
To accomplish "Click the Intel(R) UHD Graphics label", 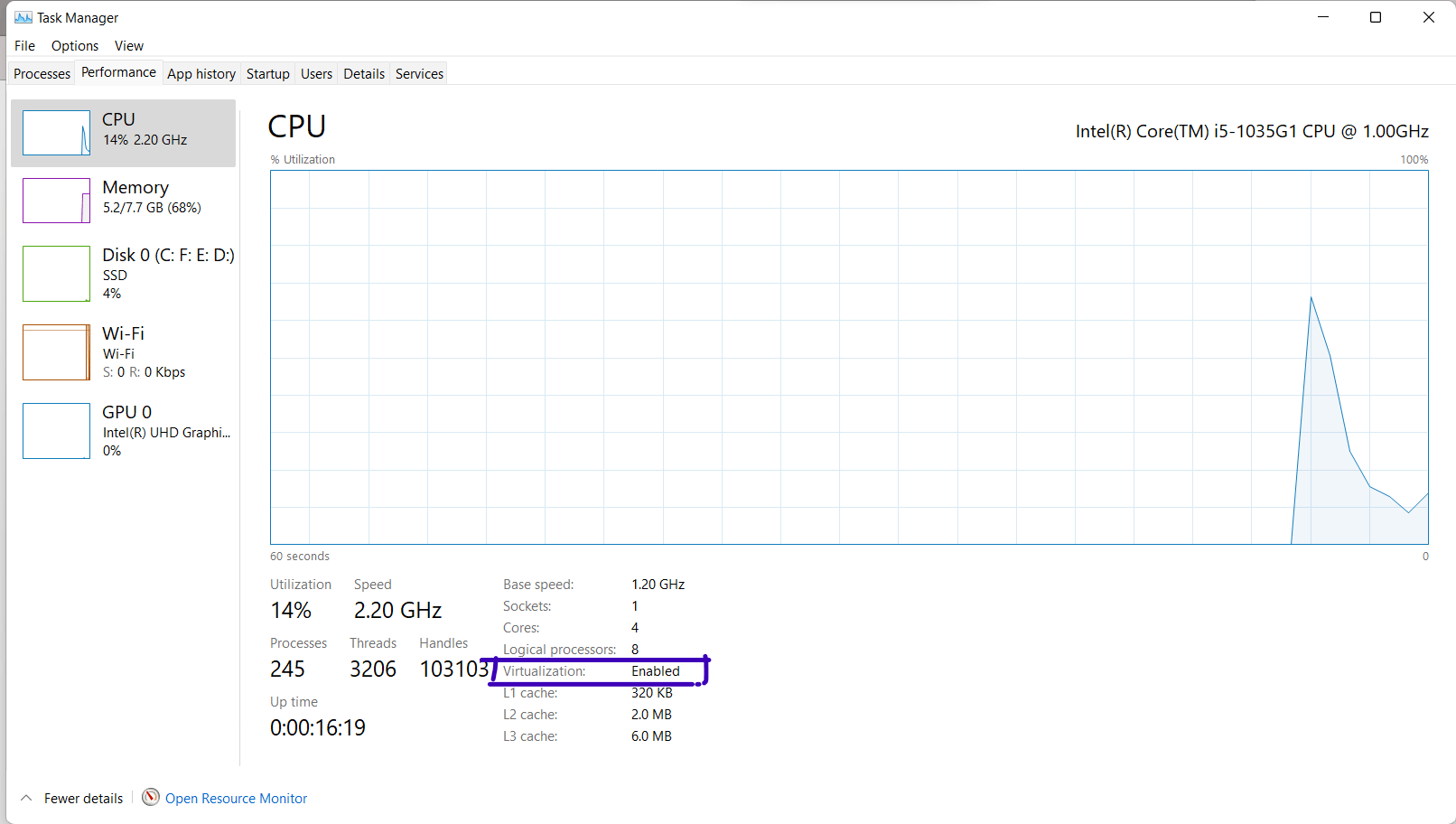I will 167,433.
